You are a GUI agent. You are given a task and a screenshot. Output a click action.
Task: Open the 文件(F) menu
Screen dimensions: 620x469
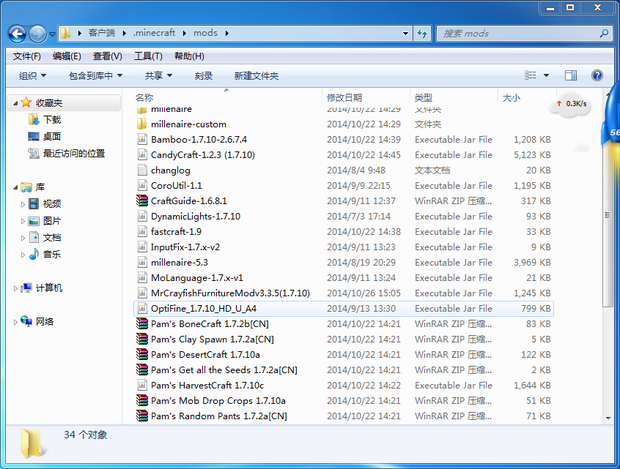click(27, 56)
